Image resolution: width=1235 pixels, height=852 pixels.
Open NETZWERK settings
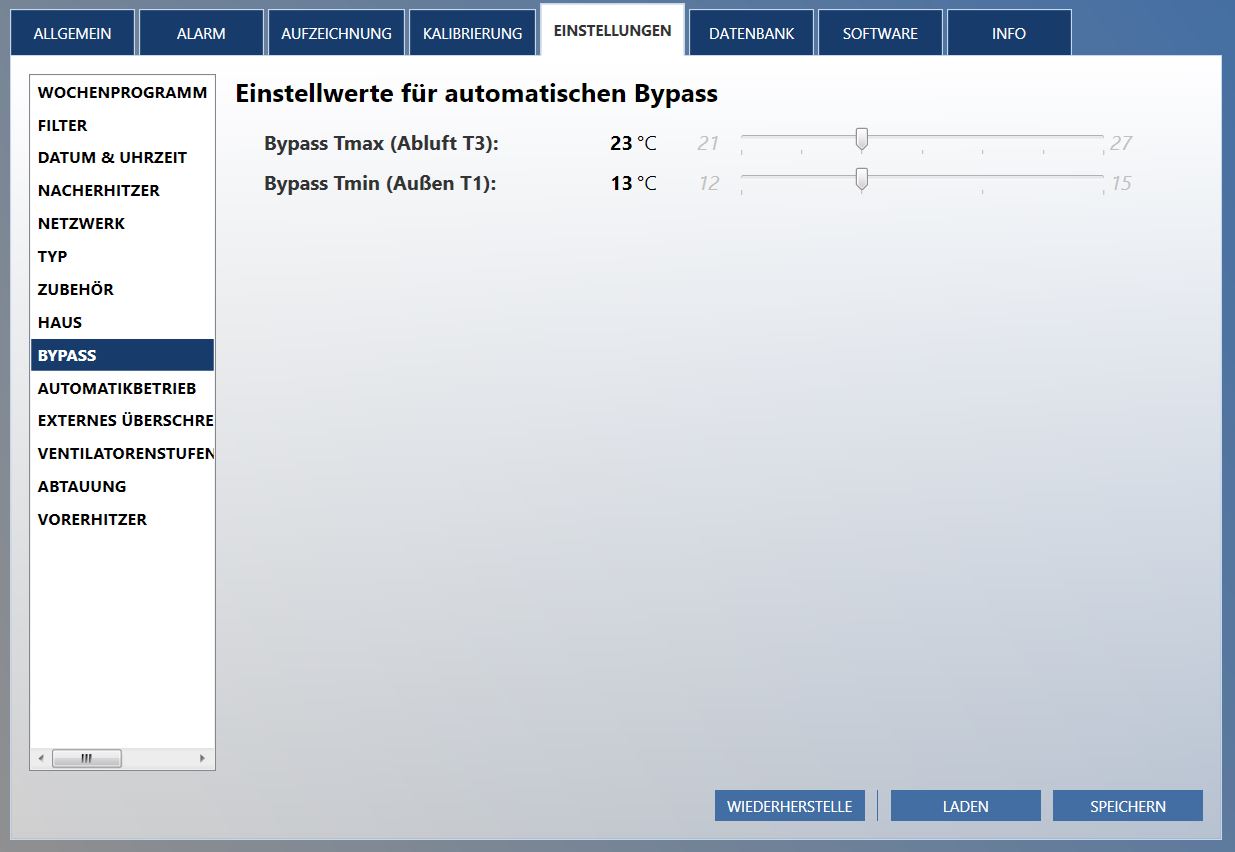(81, 223)
